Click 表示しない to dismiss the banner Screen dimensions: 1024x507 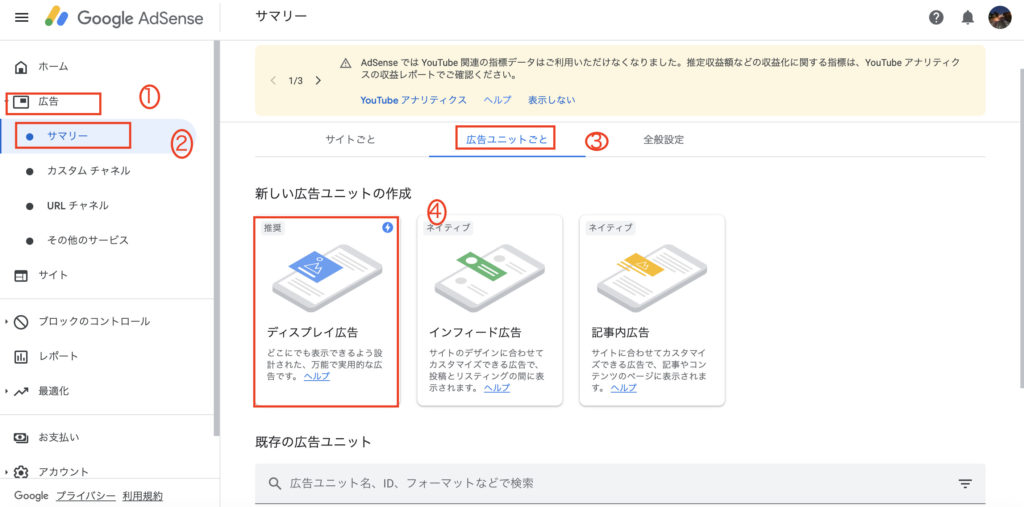[x=552, y=100]
